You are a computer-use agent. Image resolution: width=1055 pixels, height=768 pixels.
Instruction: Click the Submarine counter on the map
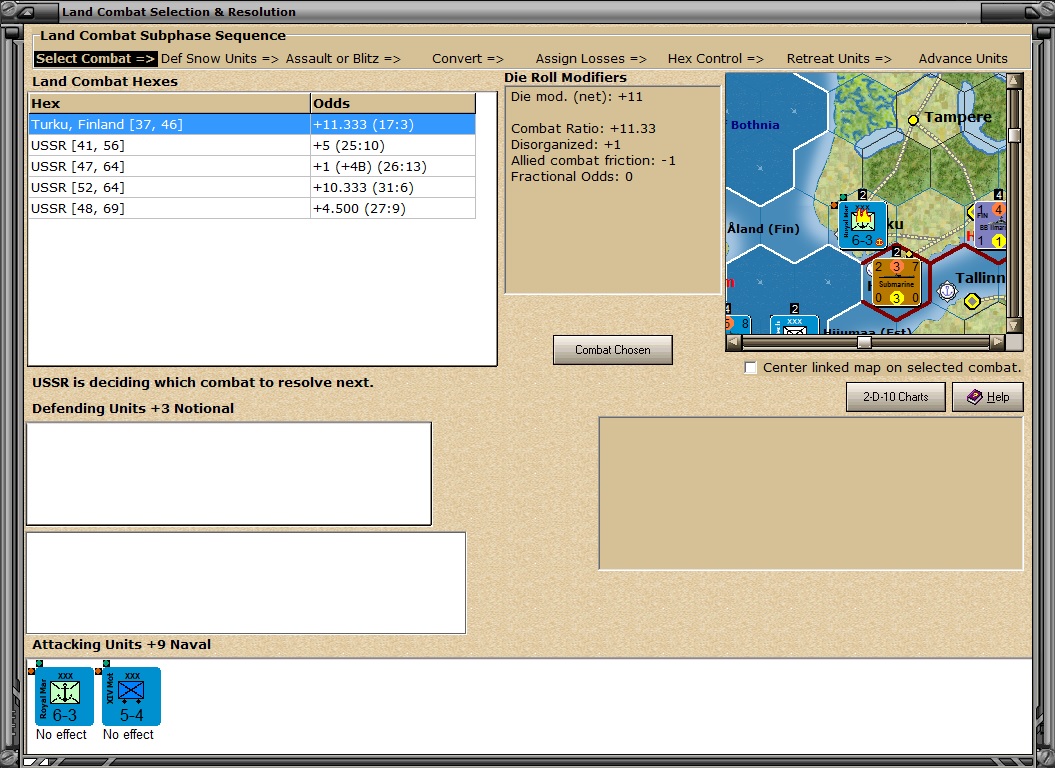pyautogui.click(x=896, y=282)
